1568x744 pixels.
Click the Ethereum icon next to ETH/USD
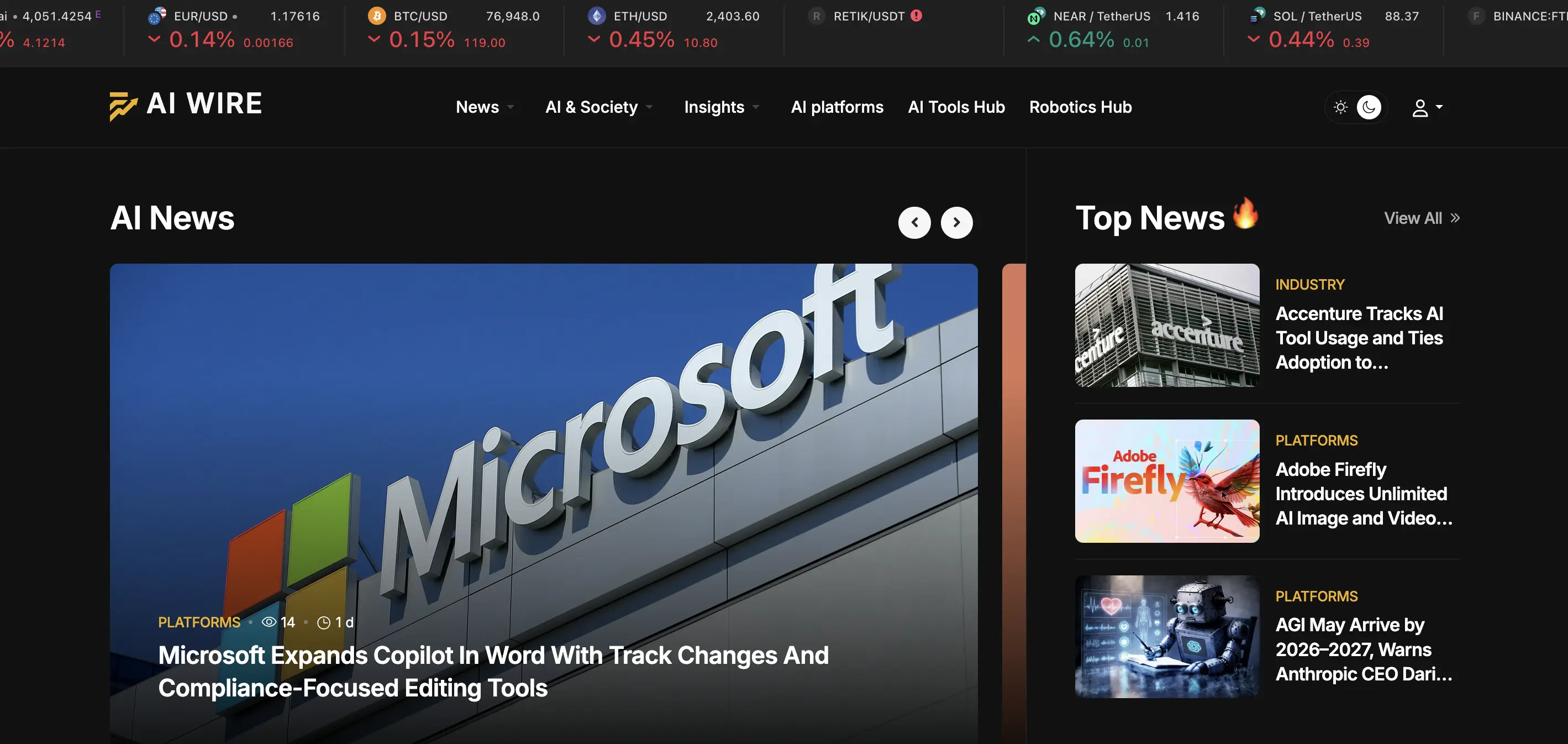(x=597, y=16)
